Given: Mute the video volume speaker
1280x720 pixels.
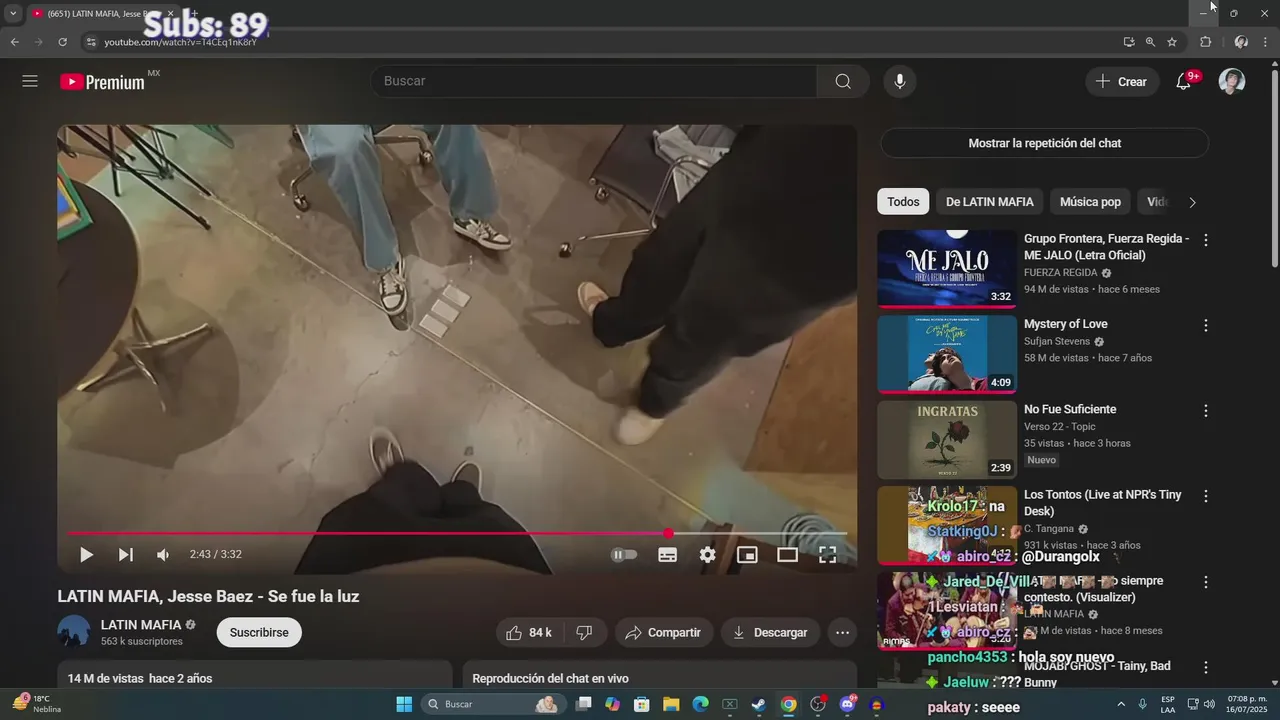Looking at the screenshot, I should [x=163, y=554].
